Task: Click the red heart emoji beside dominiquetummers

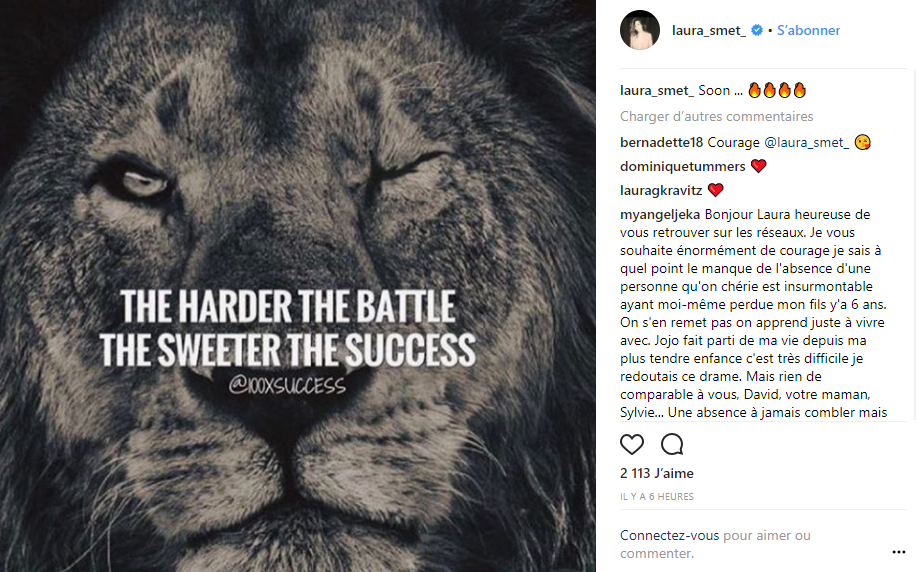Action: (x=758, y=166)
